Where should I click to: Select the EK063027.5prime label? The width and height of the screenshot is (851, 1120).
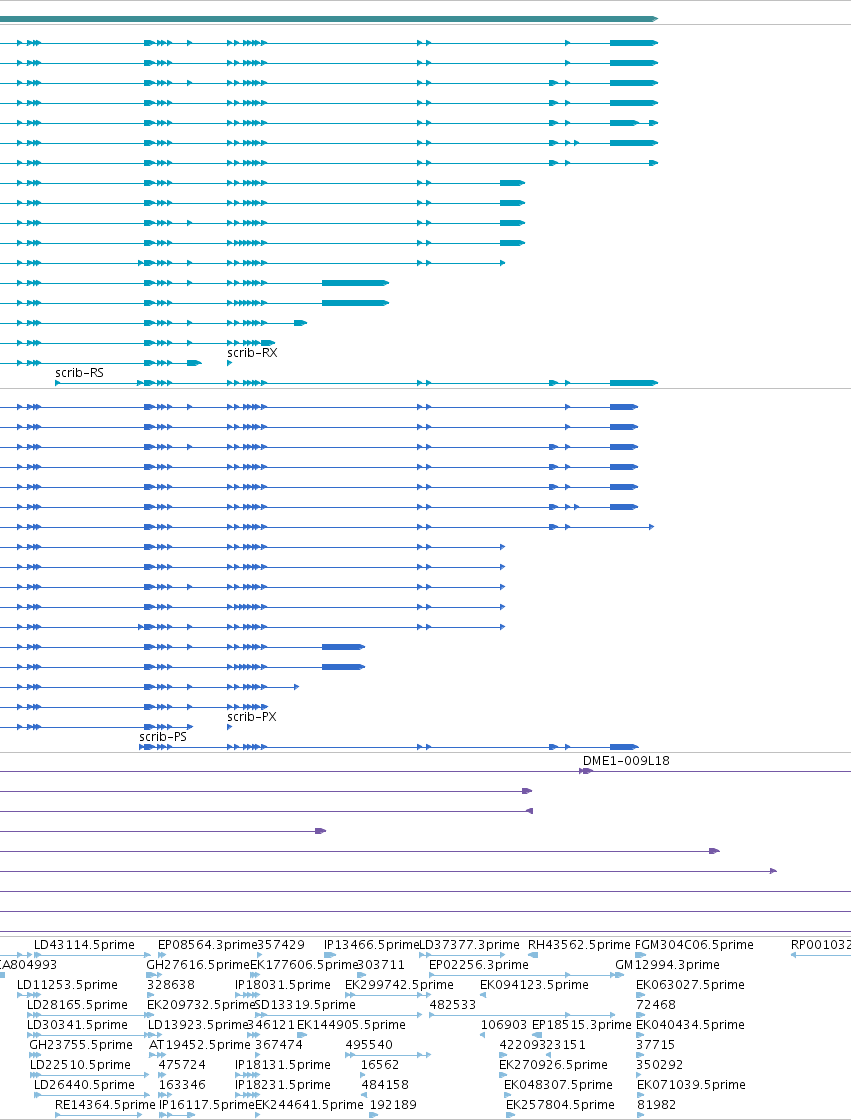[x=690, y=985]
